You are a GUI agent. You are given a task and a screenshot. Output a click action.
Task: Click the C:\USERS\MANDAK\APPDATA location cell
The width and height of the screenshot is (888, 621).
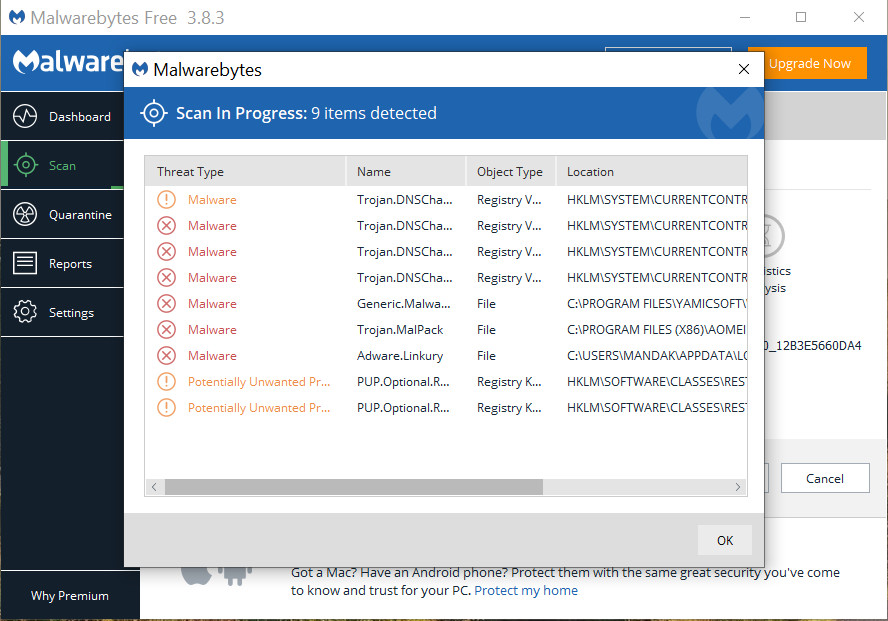tap(656, 356)
